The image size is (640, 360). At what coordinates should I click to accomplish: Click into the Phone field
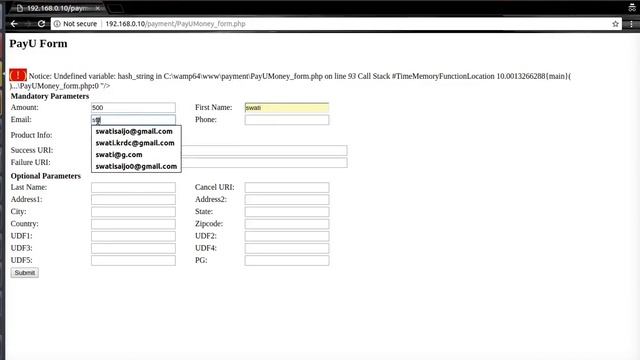tap(287, 120)
